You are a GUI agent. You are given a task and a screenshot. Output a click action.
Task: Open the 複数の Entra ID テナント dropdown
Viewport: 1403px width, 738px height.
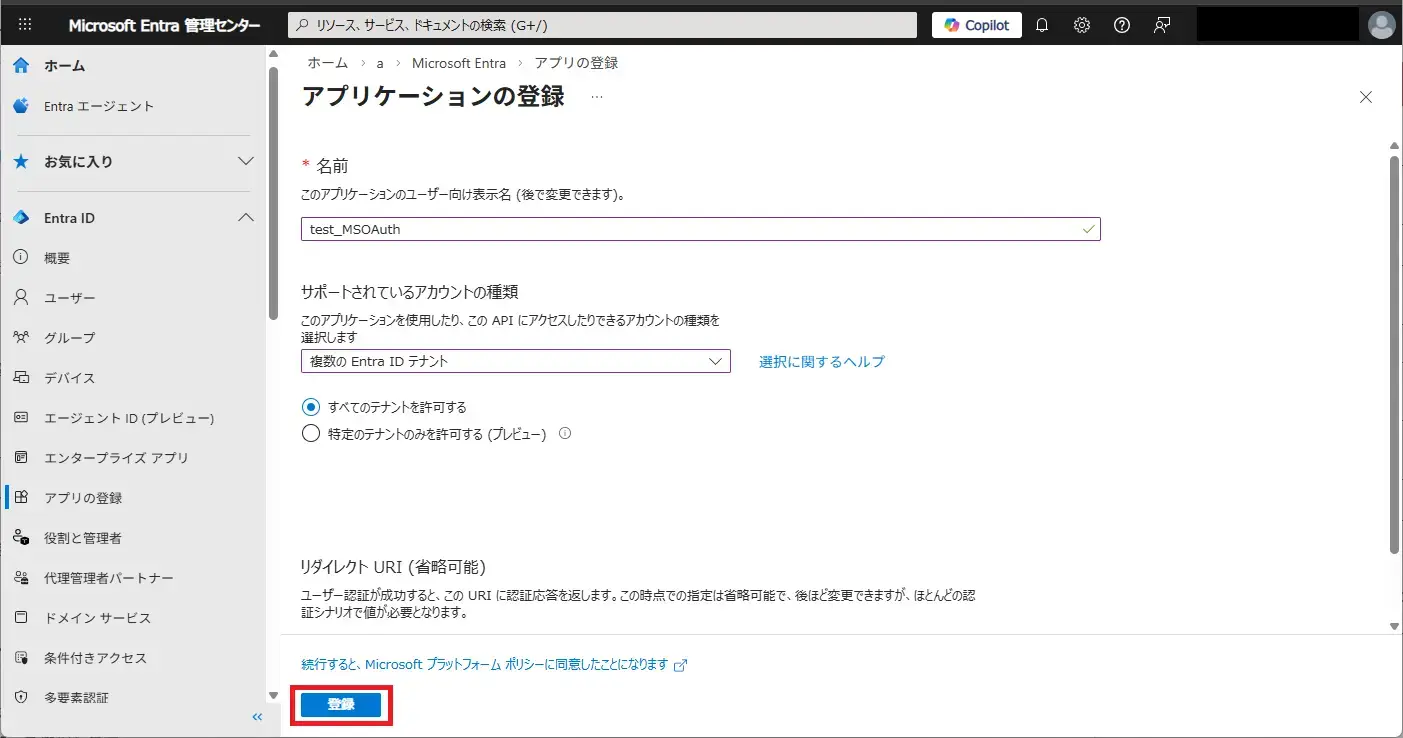pyautogui.click(x=515, y=361)
